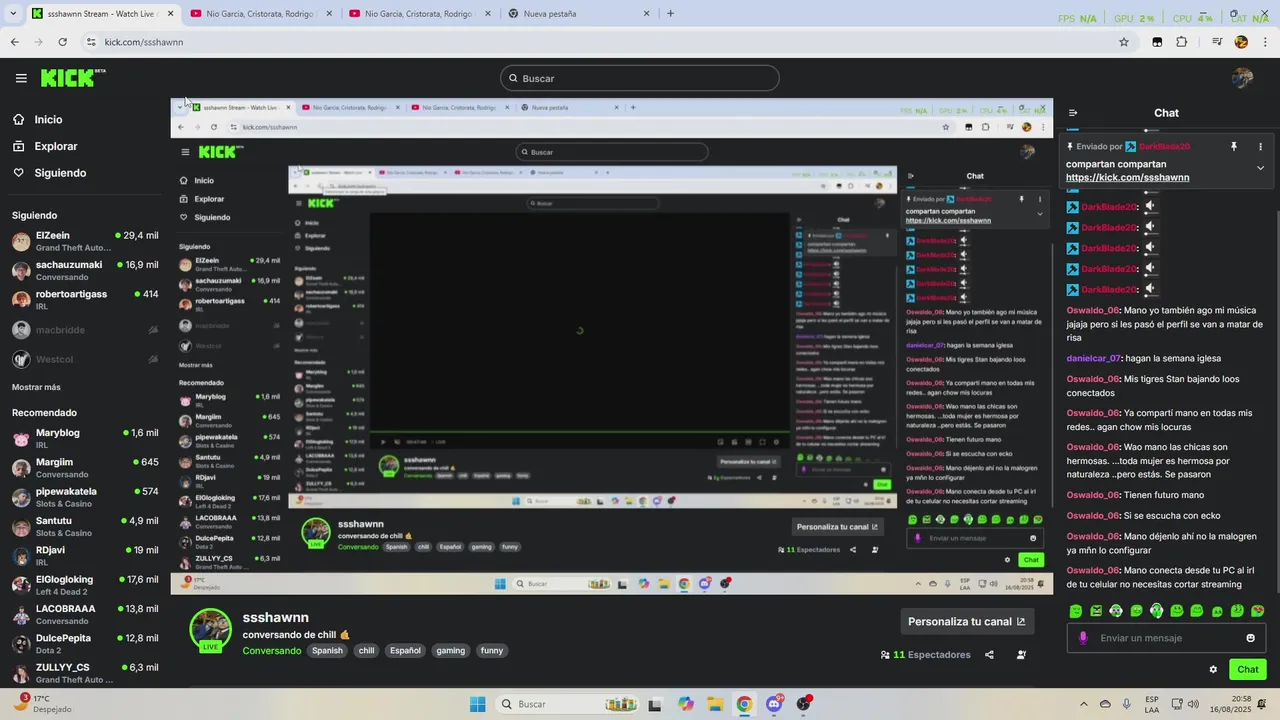Open ElGlogloking recommended channel
The image size is (1280, 720).
[x=85, y=585]
